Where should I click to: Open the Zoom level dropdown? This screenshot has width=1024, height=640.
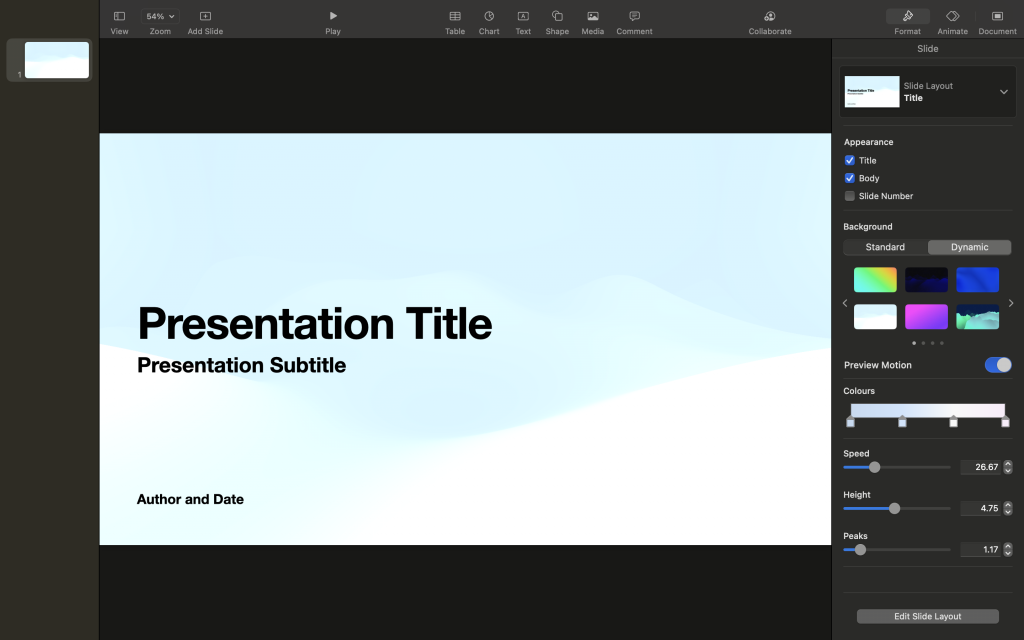click(158, 15)
